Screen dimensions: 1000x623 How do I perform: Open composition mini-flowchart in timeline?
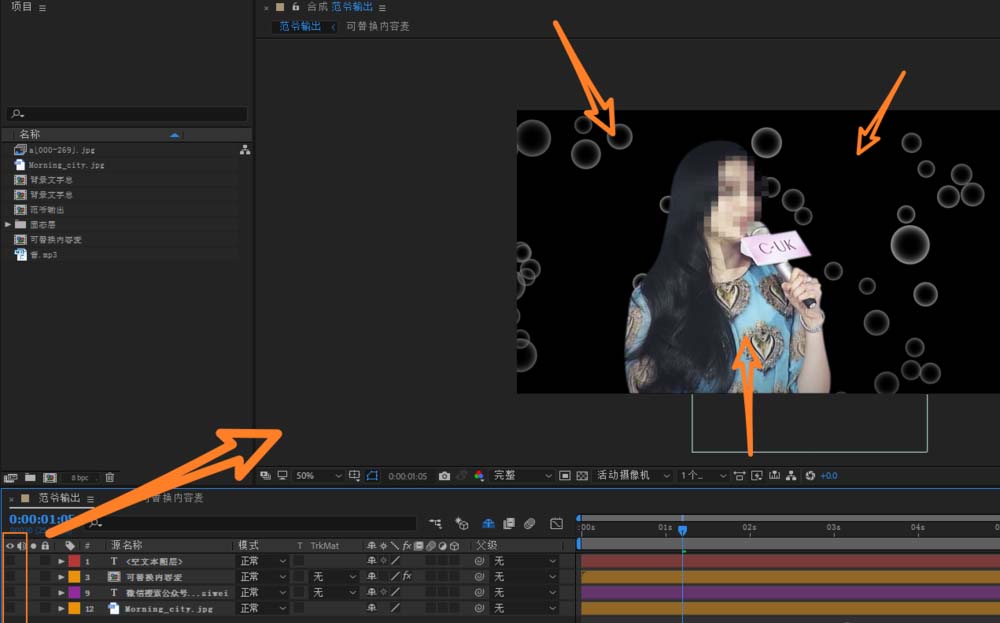[x=436, y=524]
